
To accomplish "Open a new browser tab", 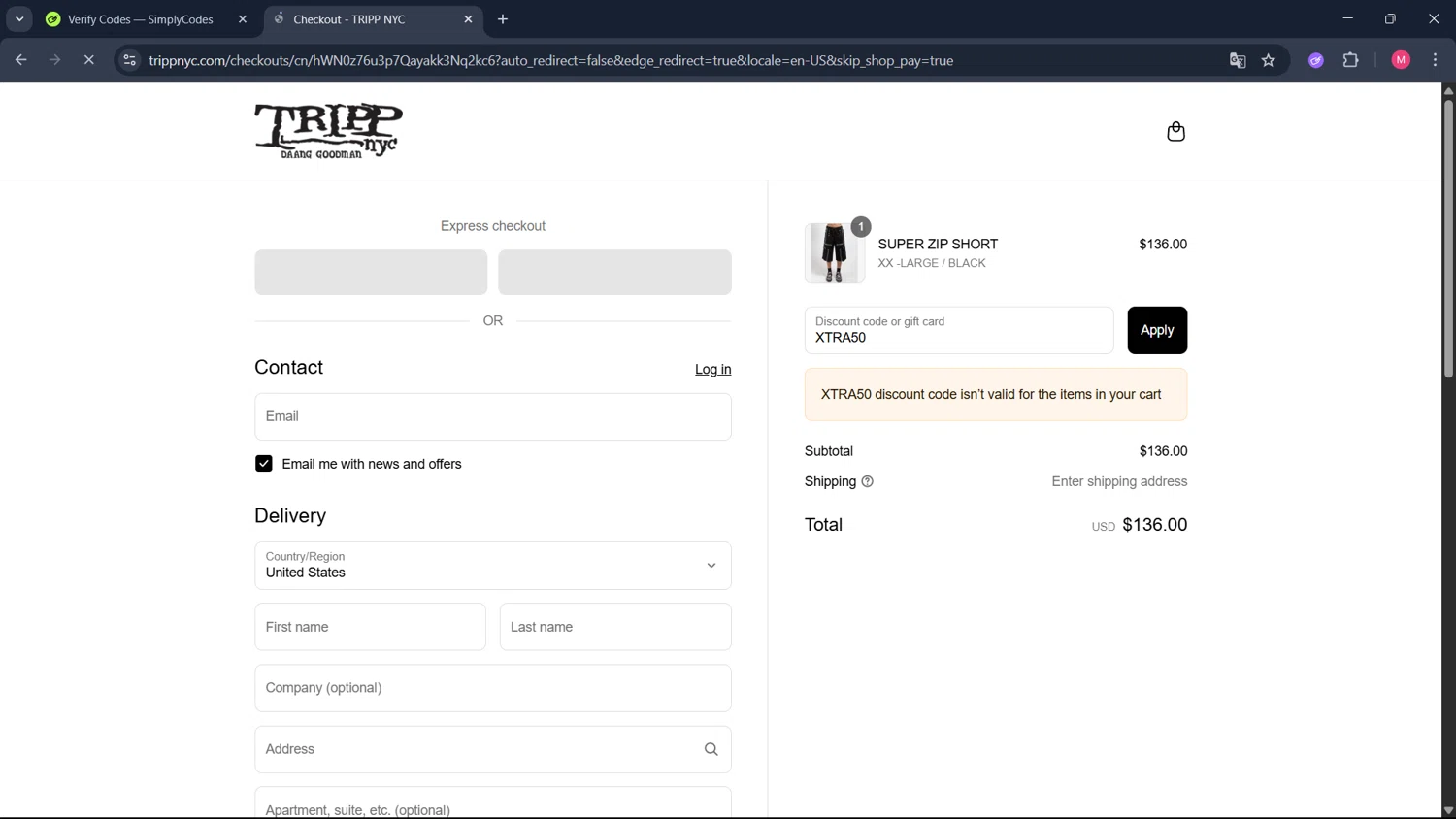I will tap(503, 19).
